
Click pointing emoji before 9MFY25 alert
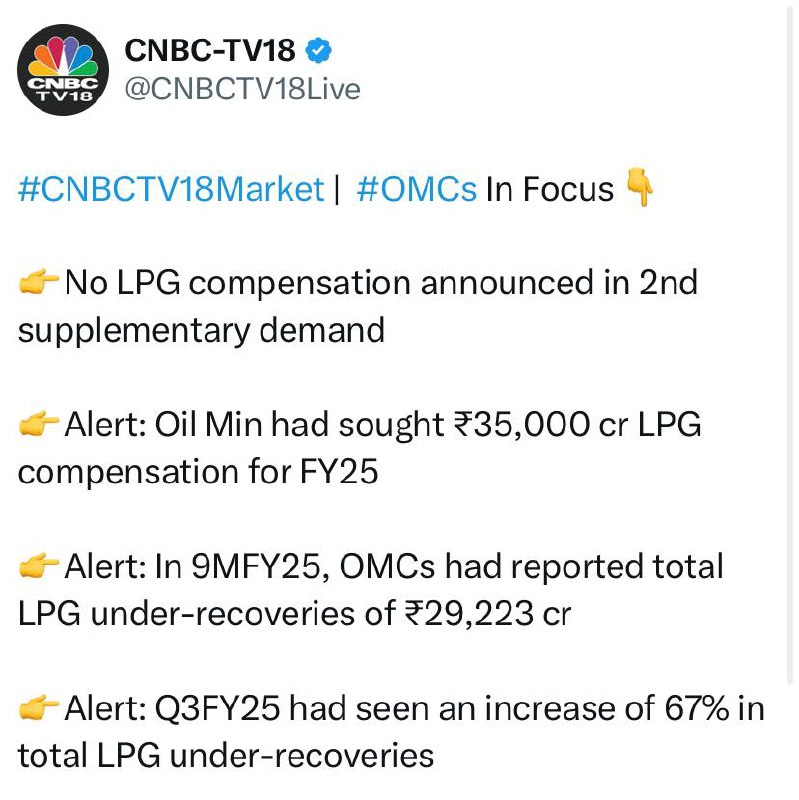(x=39, y=566)
